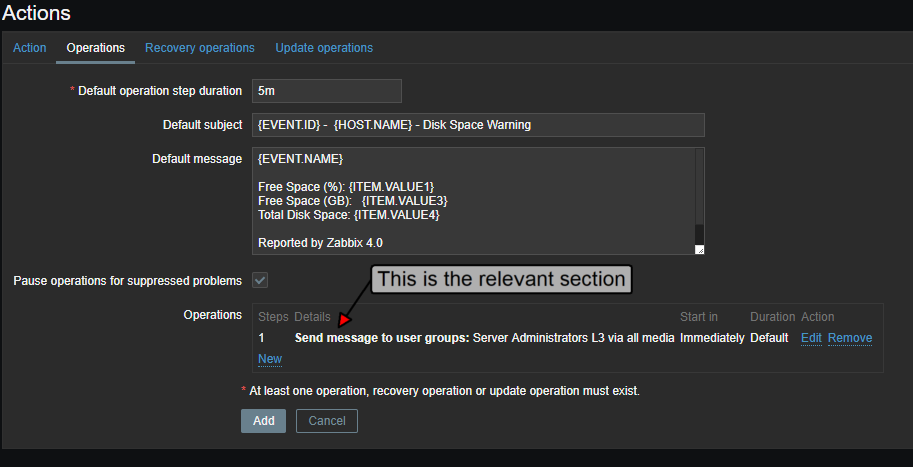
Task: Cancel the action form
Action: [x=327, y=421]
